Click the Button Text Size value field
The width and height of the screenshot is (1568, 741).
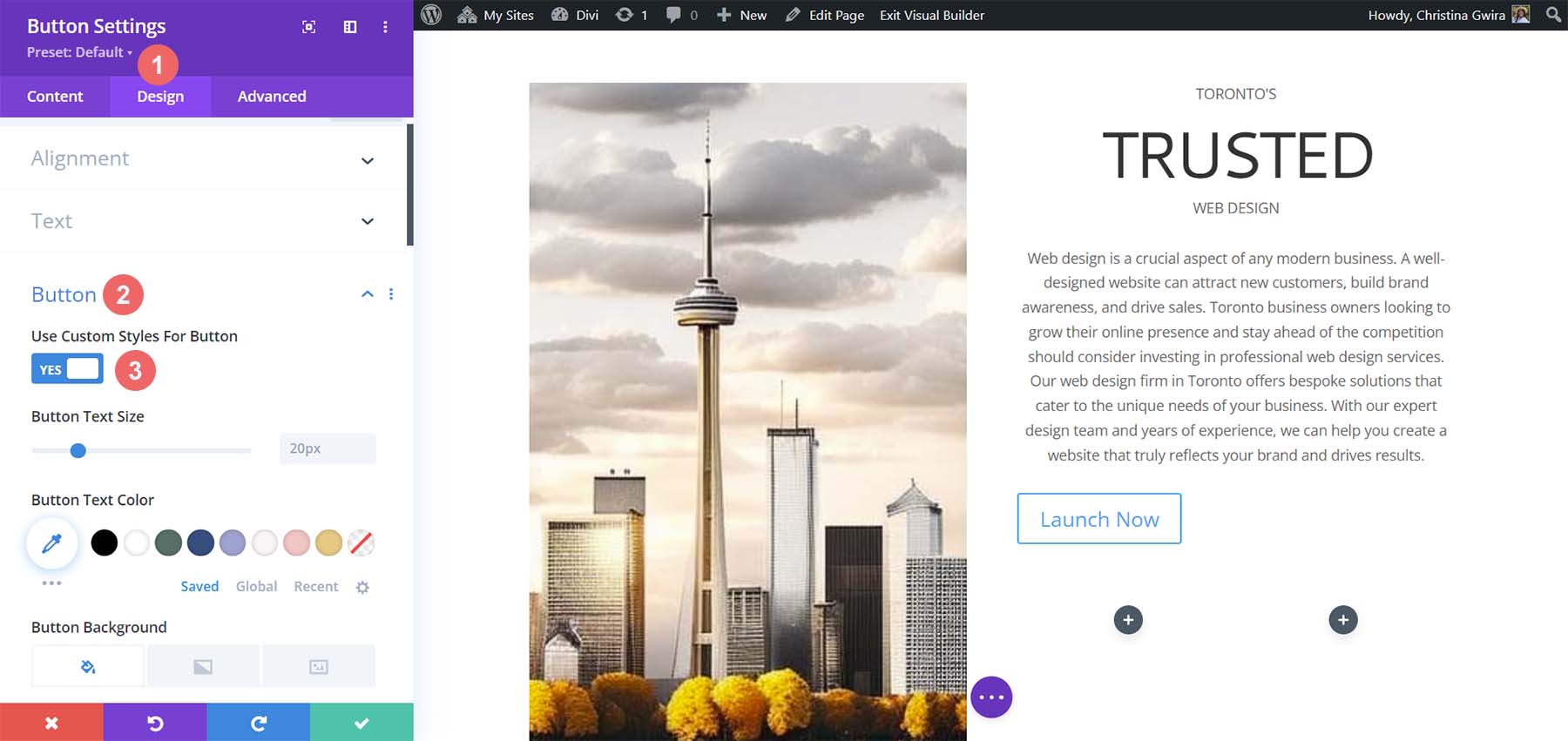tap(328, 448)
